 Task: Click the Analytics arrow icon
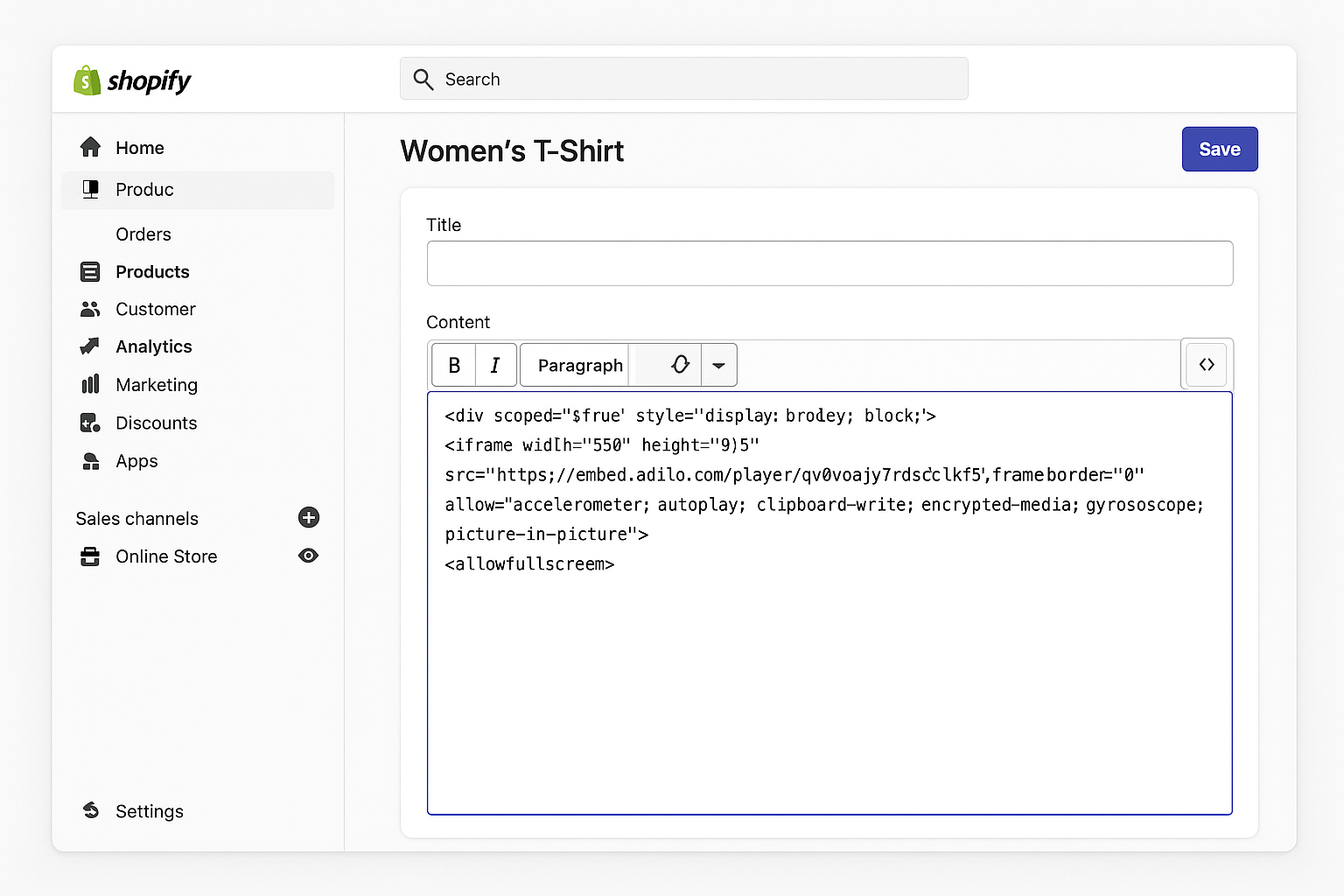click(90, 346)
